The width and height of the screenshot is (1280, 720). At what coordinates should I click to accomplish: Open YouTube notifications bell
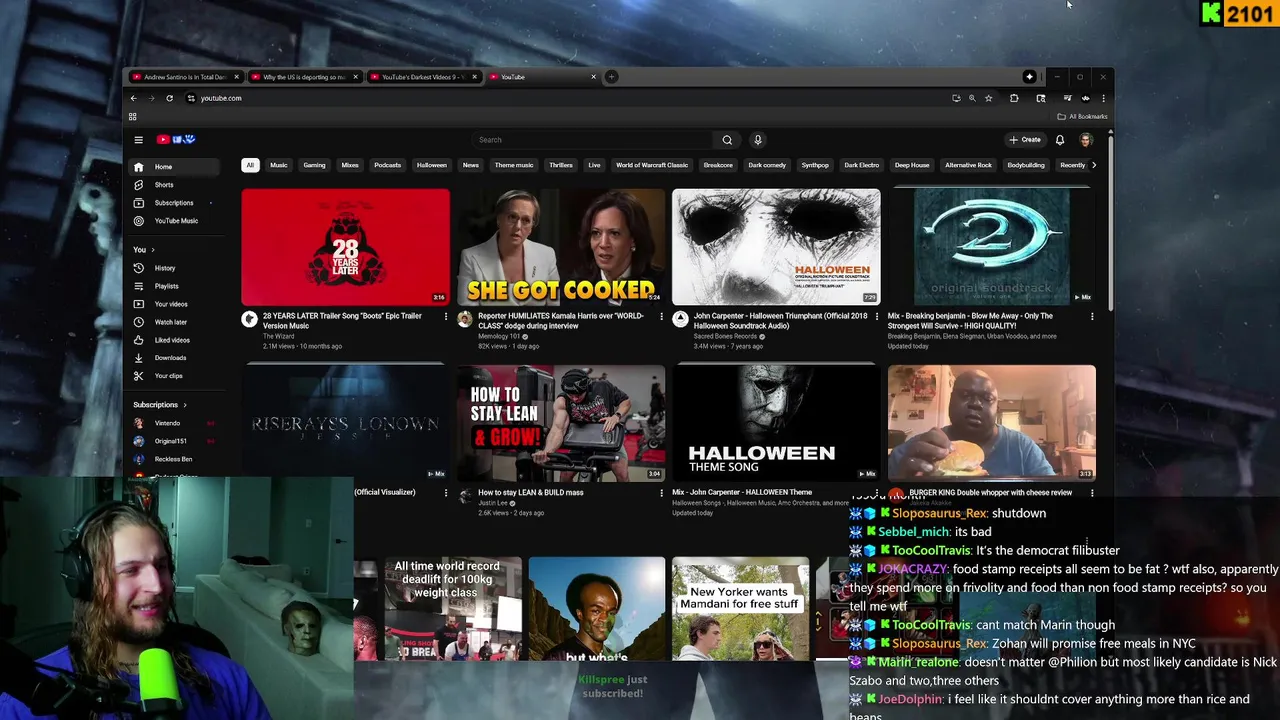1060,140
